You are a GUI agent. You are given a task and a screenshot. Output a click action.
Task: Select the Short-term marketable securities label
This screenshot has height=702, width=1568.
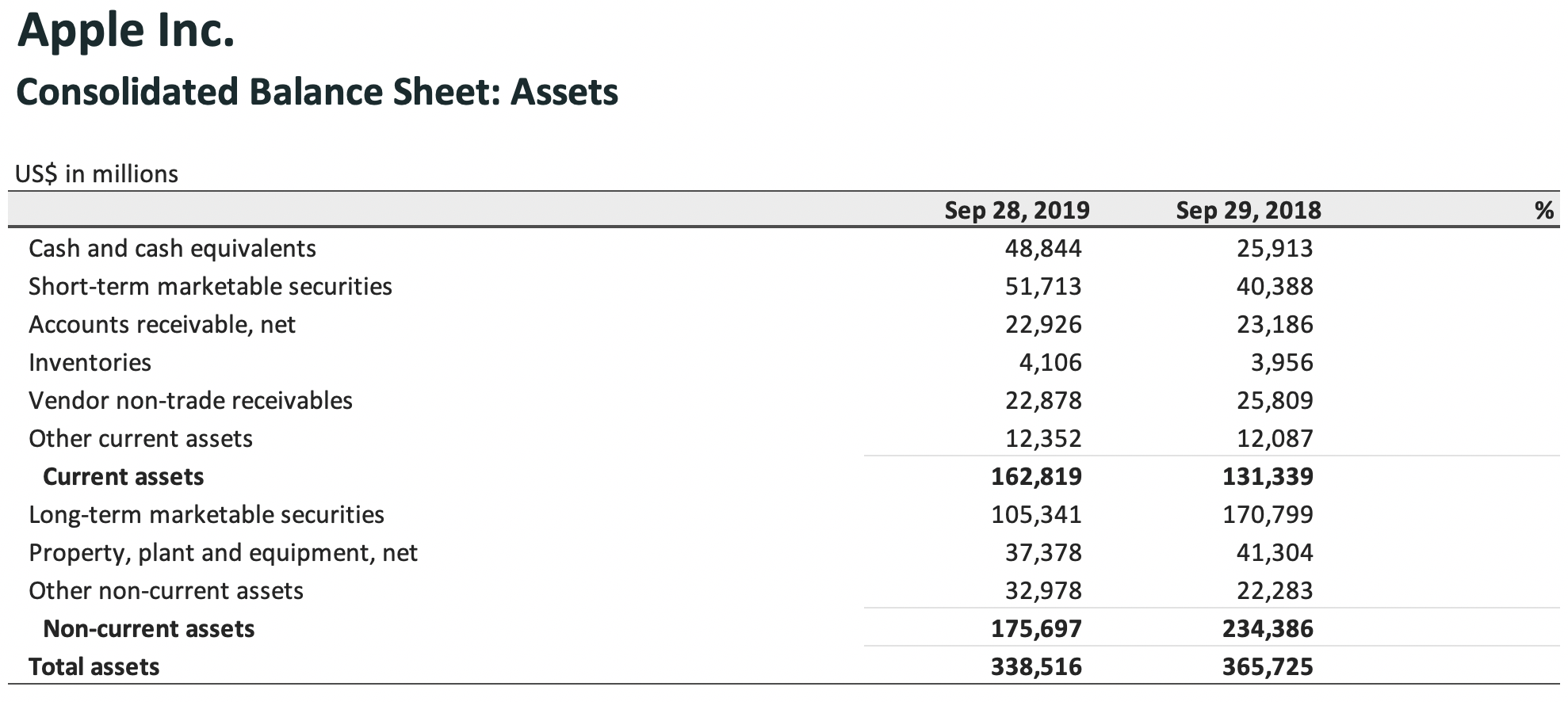pyautogui.click(x=210, y=287)
